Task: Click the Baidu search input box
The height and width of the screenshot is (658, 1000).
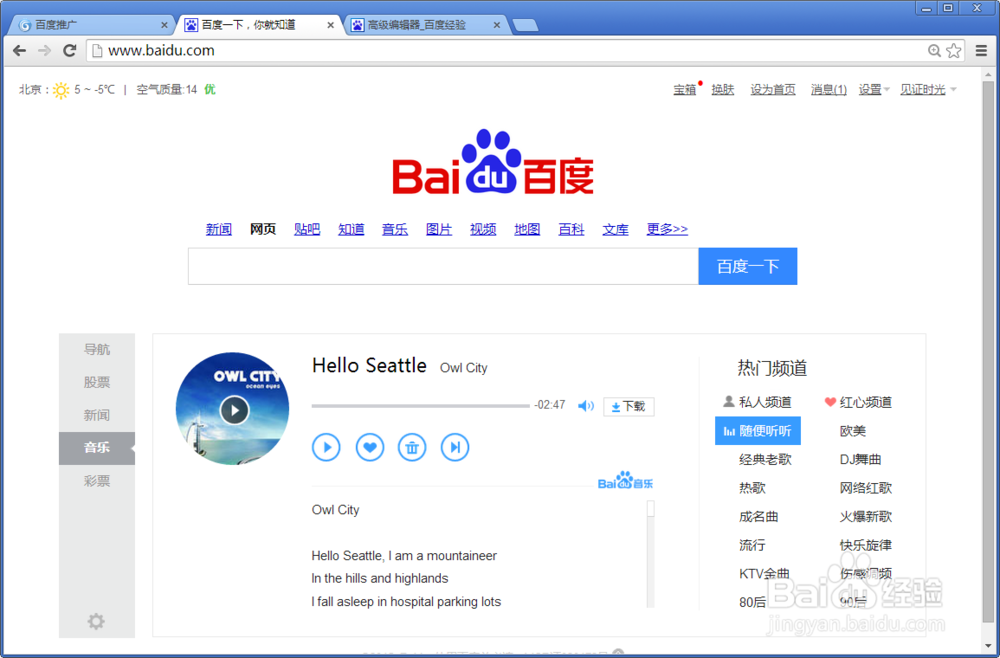Action: [x=443, y=266]
